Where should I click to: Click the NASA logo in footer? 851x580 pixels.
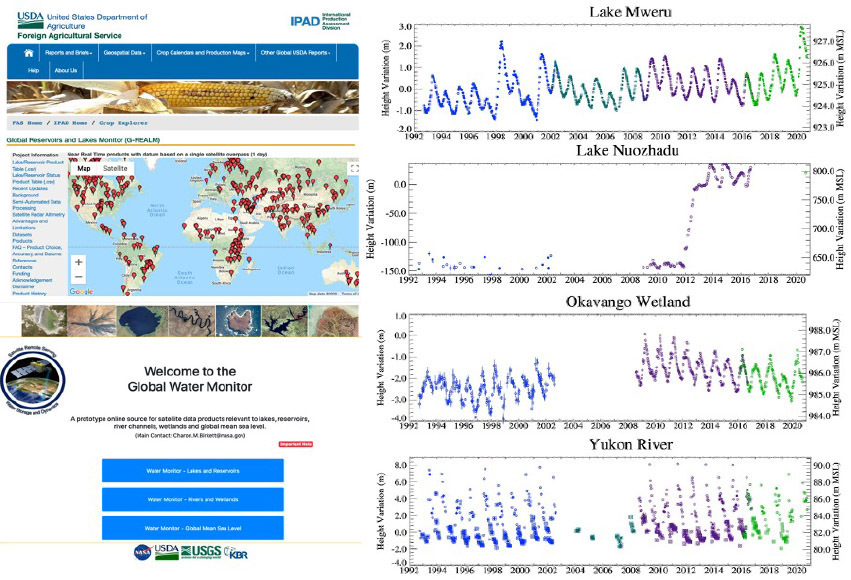tap(143, 552)
